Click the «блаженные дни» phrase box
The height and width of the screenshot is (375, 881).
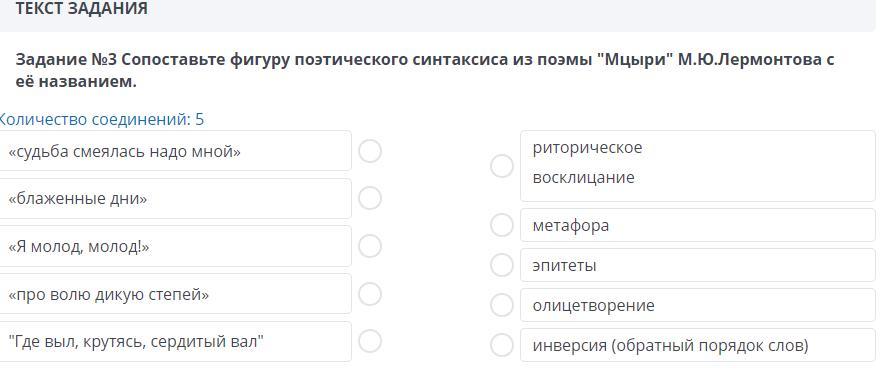(175, 198)
